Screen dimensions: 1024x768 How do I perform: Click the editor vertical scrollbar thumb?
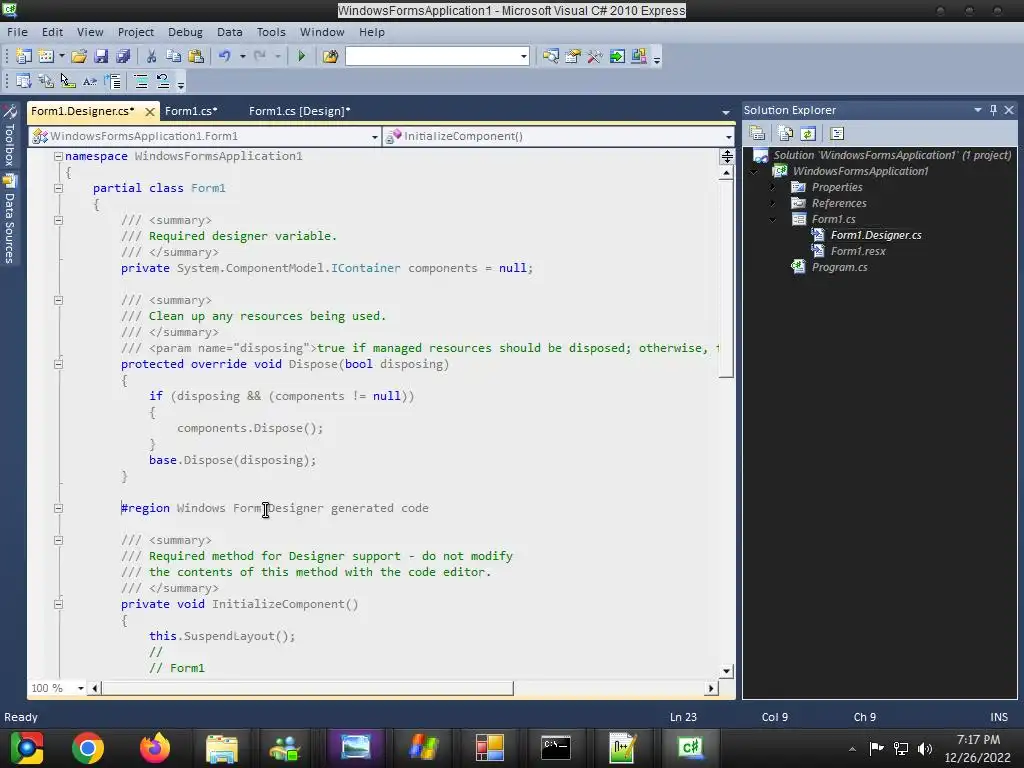[x=726, y=279]
